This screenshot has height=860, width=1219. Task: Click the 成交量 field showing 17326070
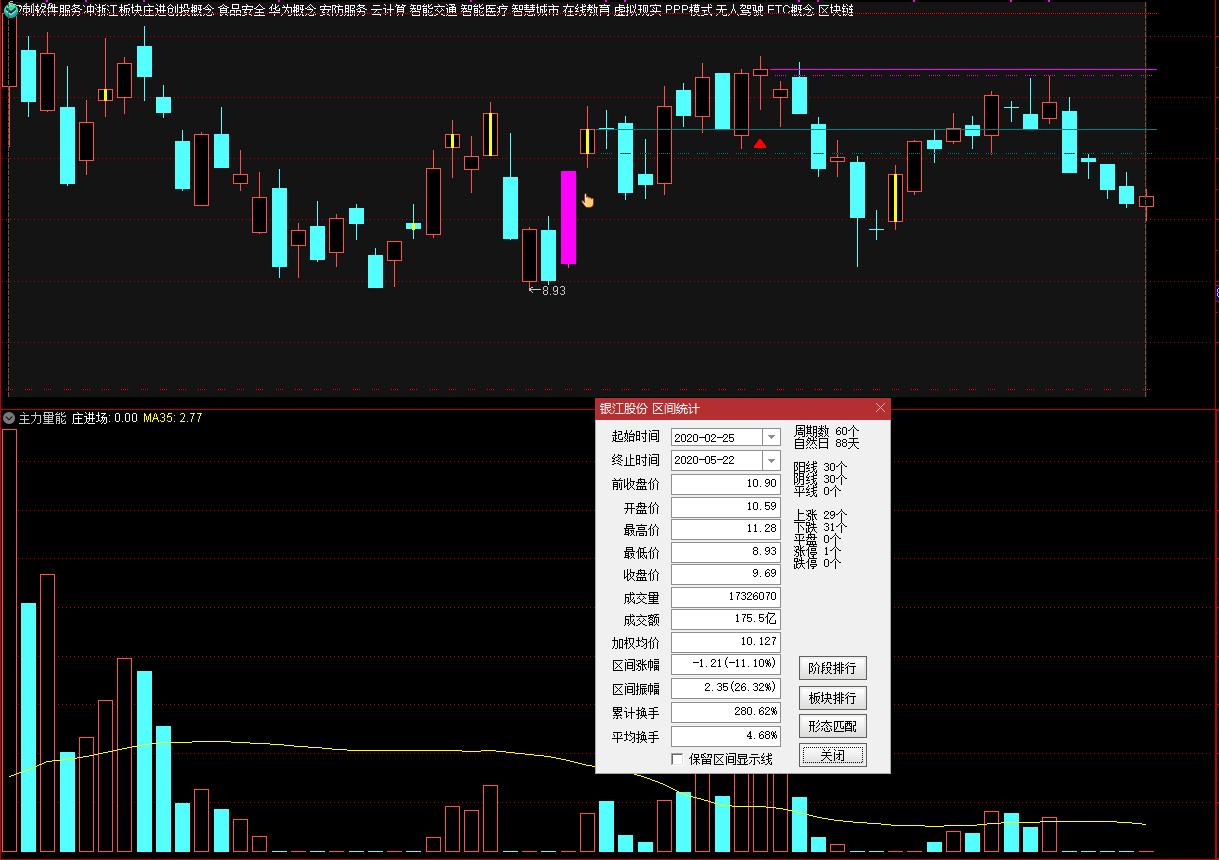(x=726, y=597)
